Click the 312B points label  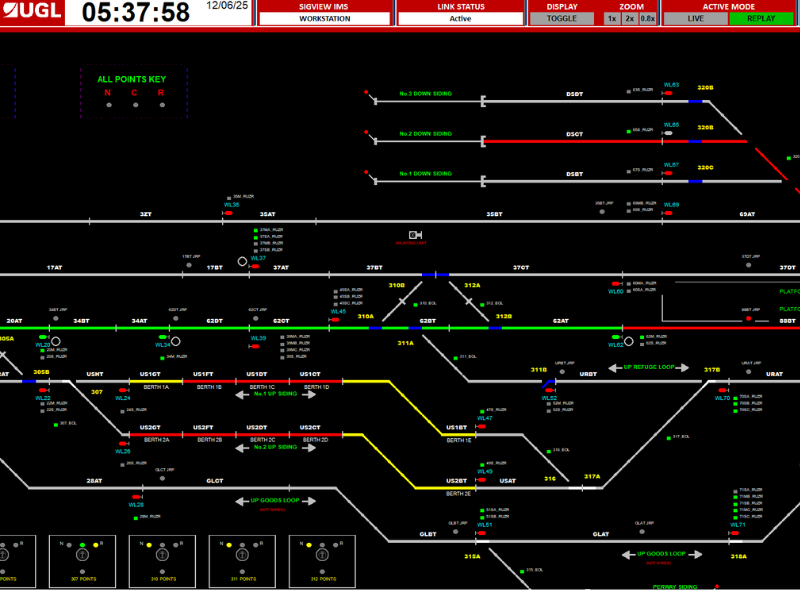coord(504,316)
